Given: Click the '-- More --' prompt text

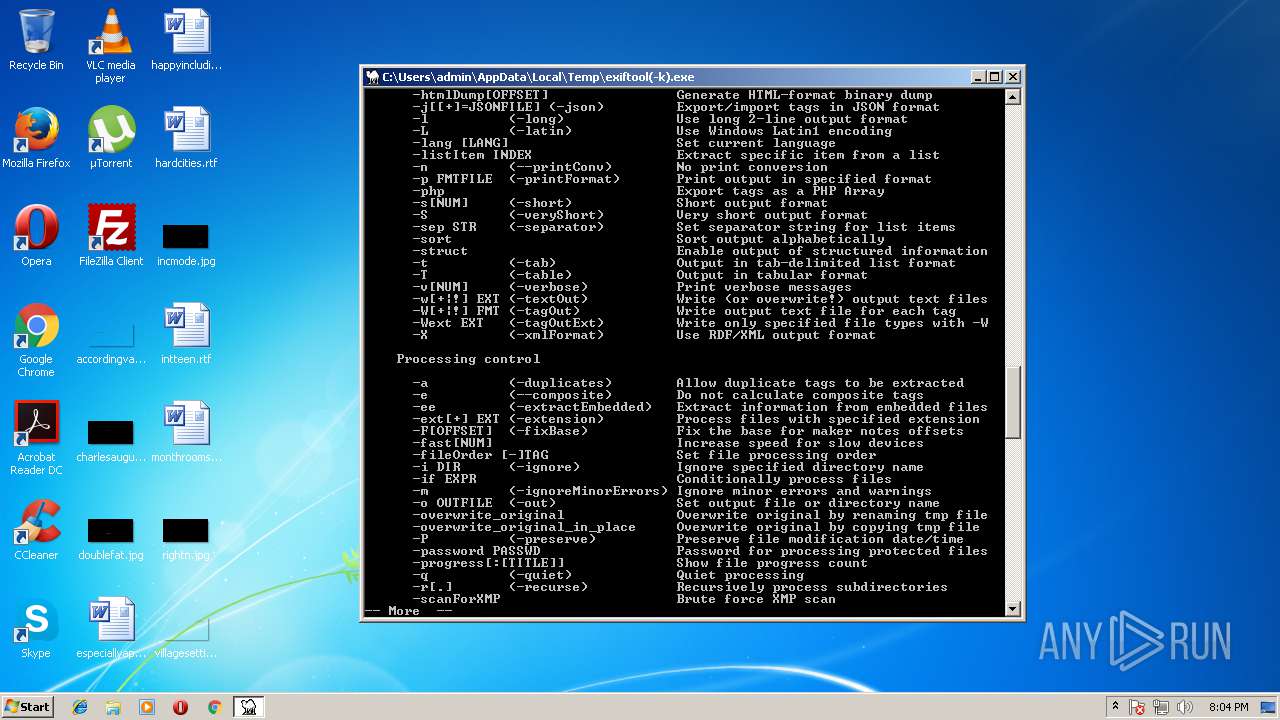Looking at the screenshot, I should (x=409, y=611).
